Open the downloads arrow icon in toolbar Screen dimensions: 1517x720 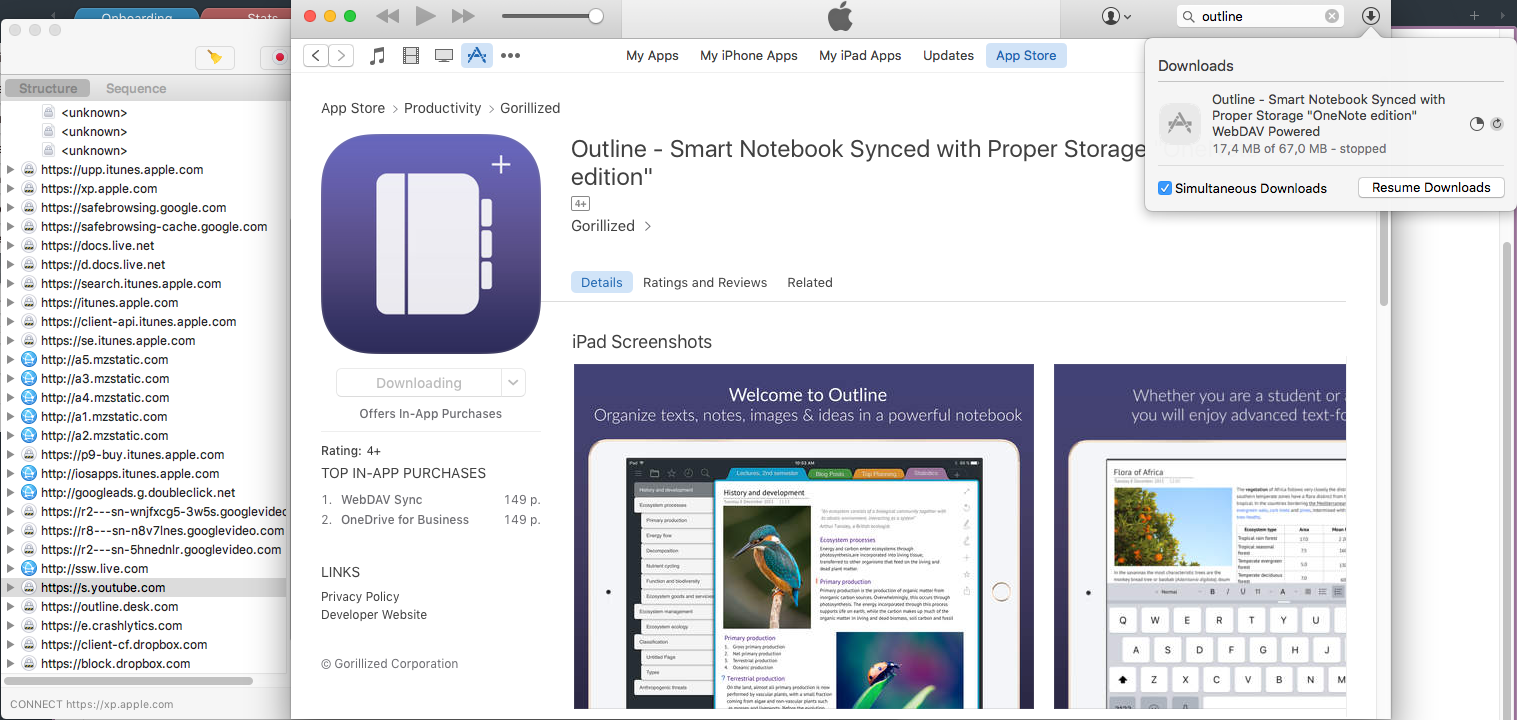[1371, 16]
